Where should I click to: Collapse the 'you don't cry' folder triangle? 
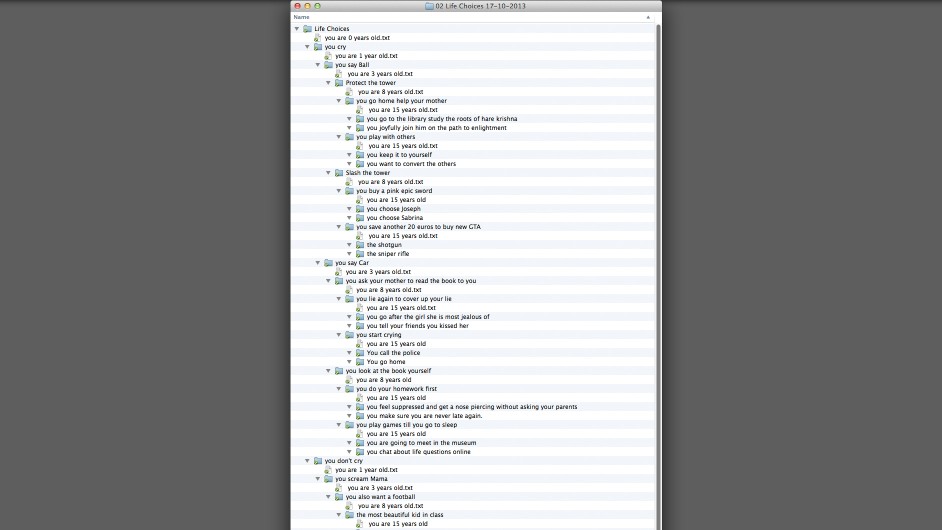[x=307, y=461]
